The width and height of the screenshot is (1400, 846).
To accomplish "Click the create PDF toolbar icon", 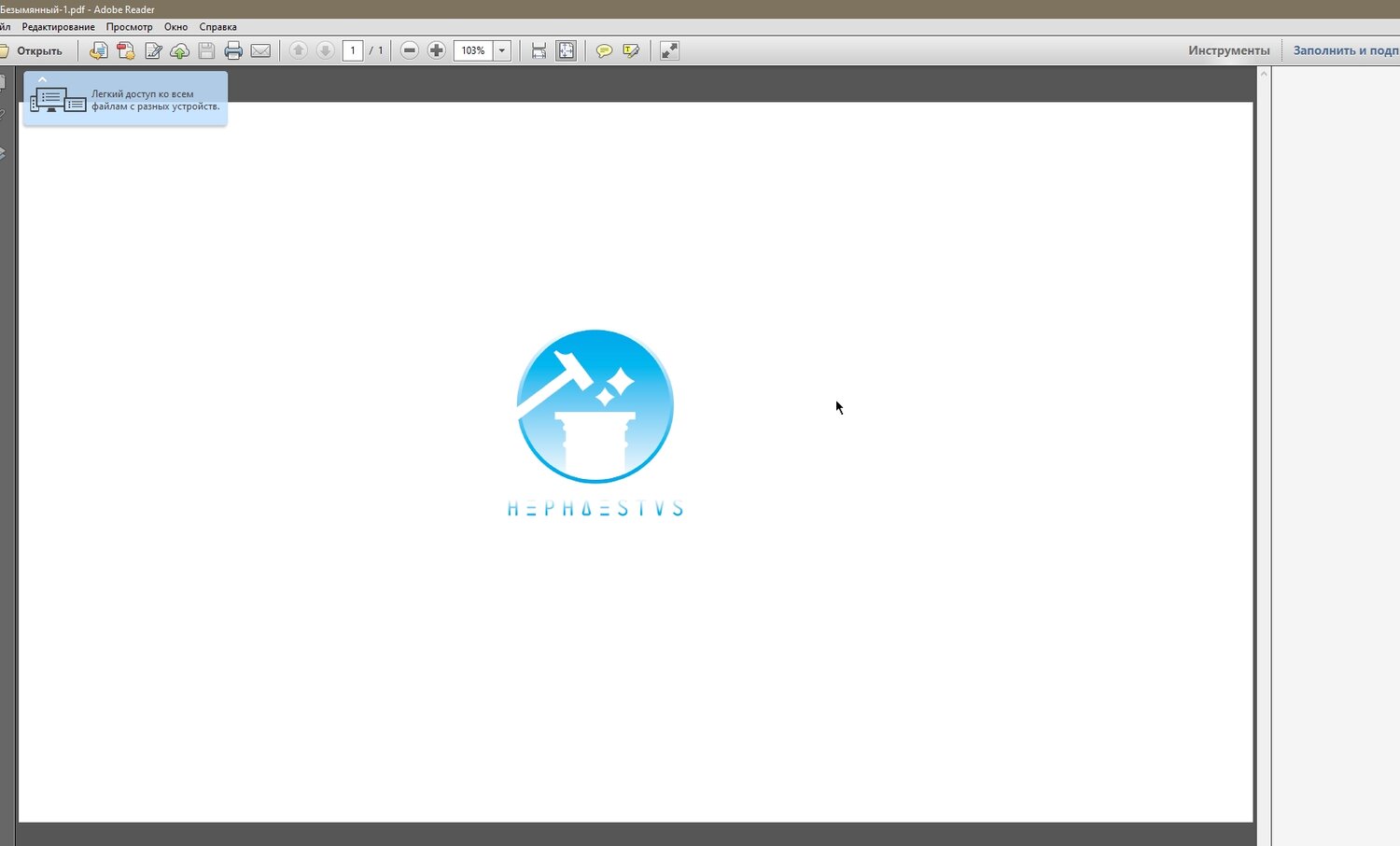I will coord(126,50).
